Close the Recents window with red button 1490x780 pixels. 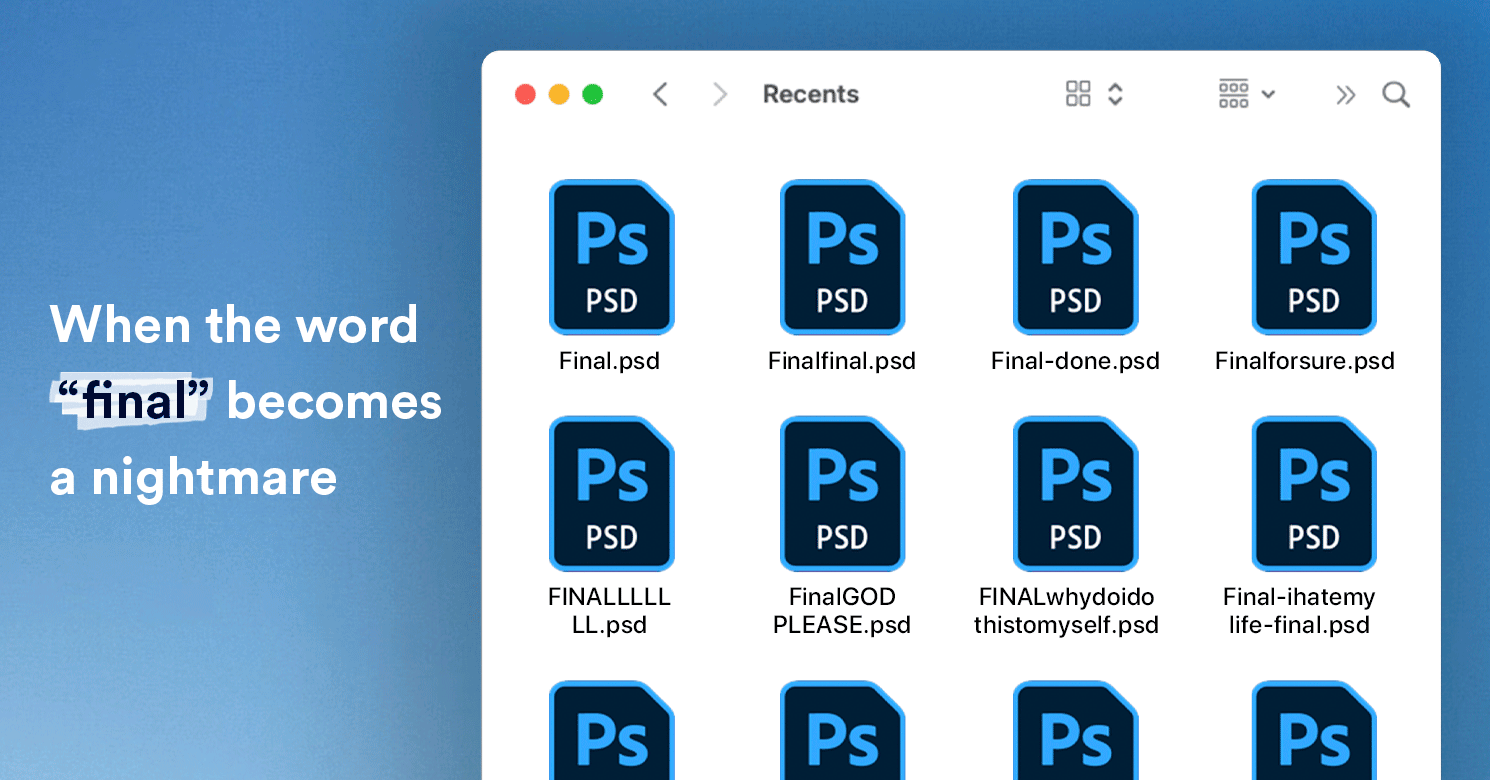pos(525,95)
